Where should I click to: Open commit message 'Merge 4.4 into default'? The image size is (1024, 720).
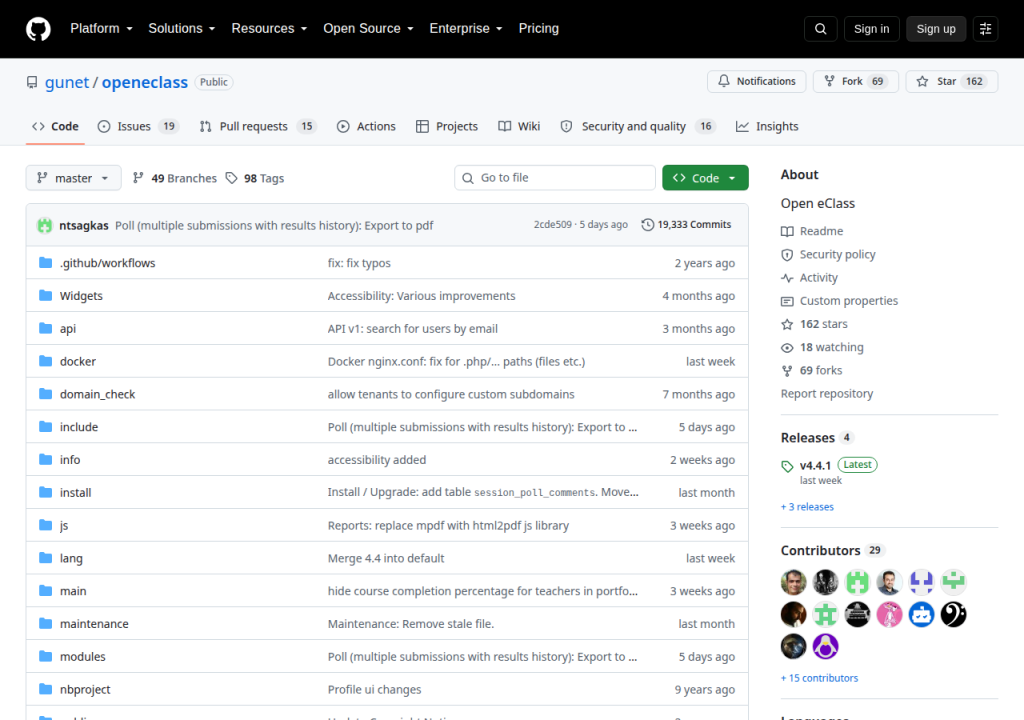coord(386,559)
